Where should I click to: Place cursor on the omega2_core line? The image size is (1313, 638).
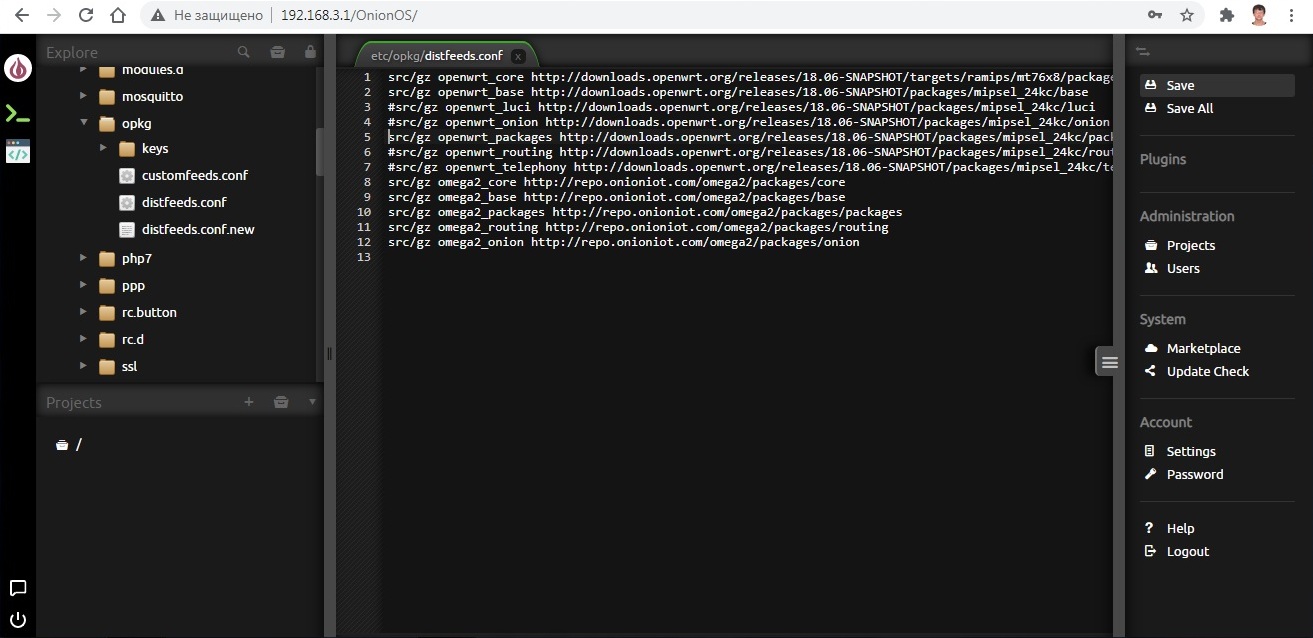point(616,182)
